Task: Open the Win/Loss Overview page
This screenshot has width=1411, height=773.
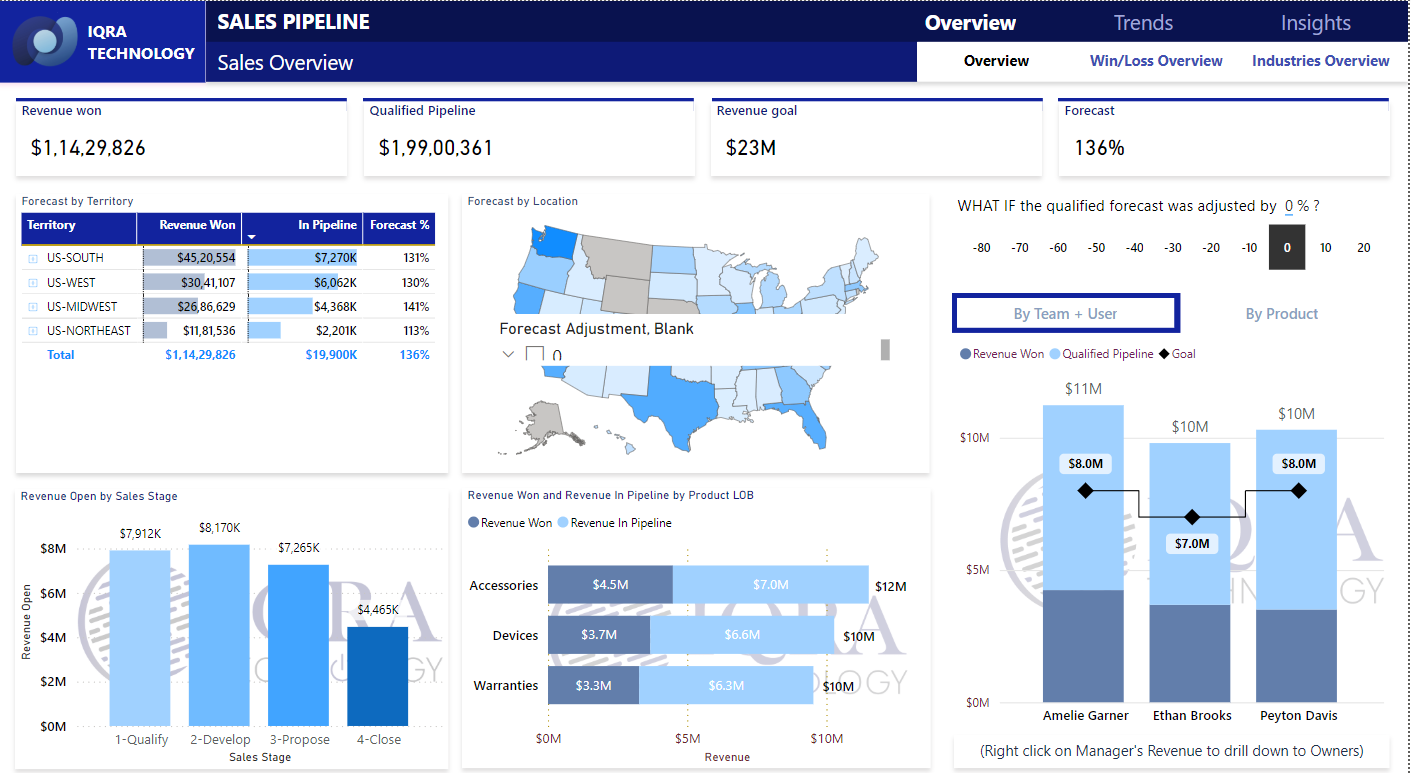Action: click(x=1155, y=61)
